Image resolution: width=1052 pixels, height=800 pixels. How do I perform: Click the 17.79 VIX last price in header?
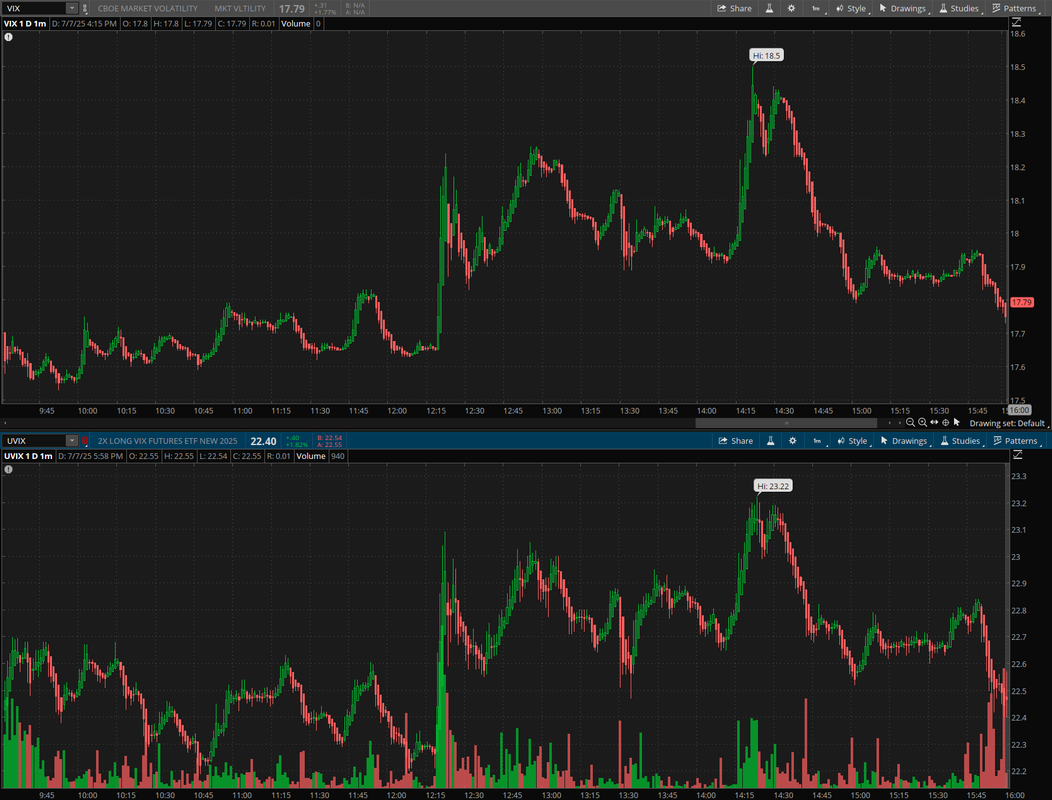pos(292,9)
